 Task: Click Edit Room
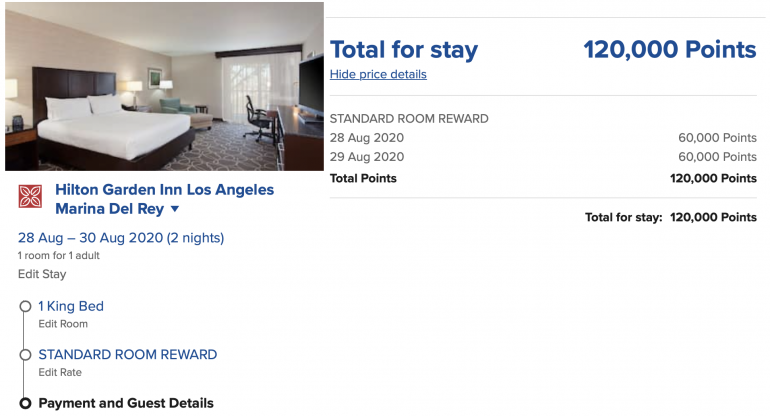point(62,324)
